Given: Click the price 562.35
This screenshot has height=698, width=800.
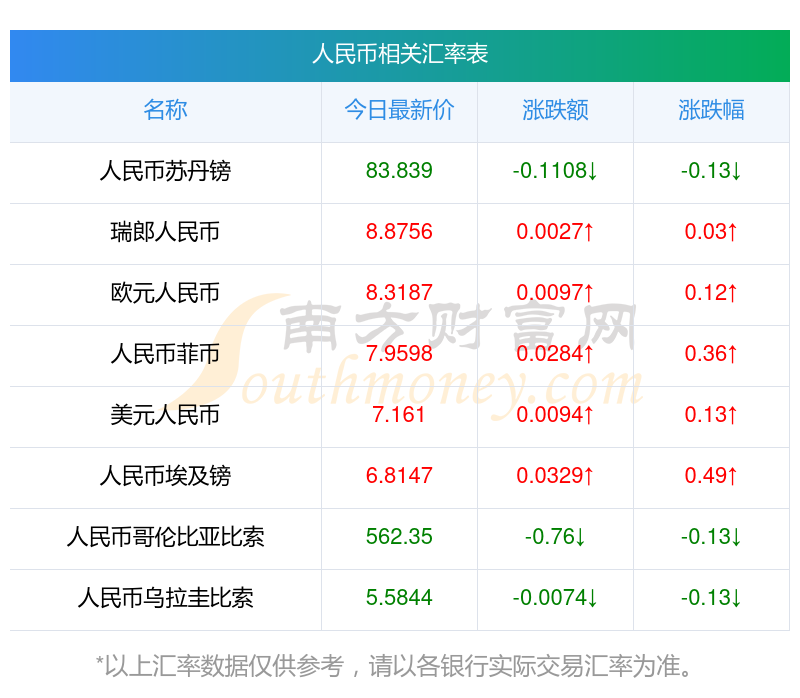Looking at the screenshot, I should coord(399,536).
